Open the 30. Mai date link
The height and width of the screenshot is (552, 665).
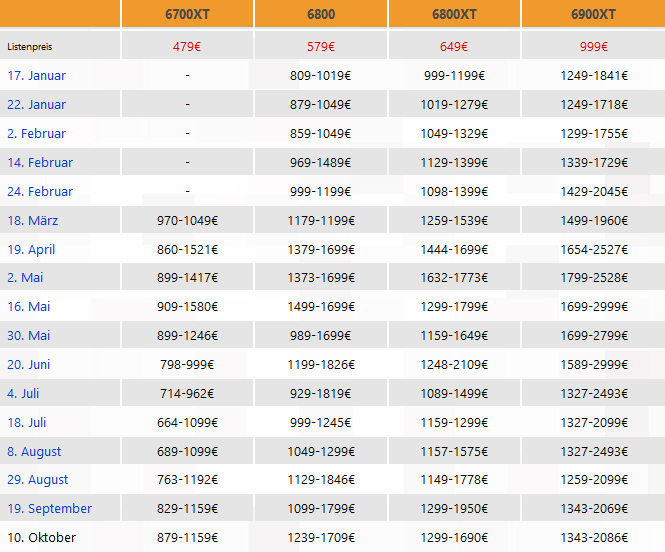coord(28,335)
